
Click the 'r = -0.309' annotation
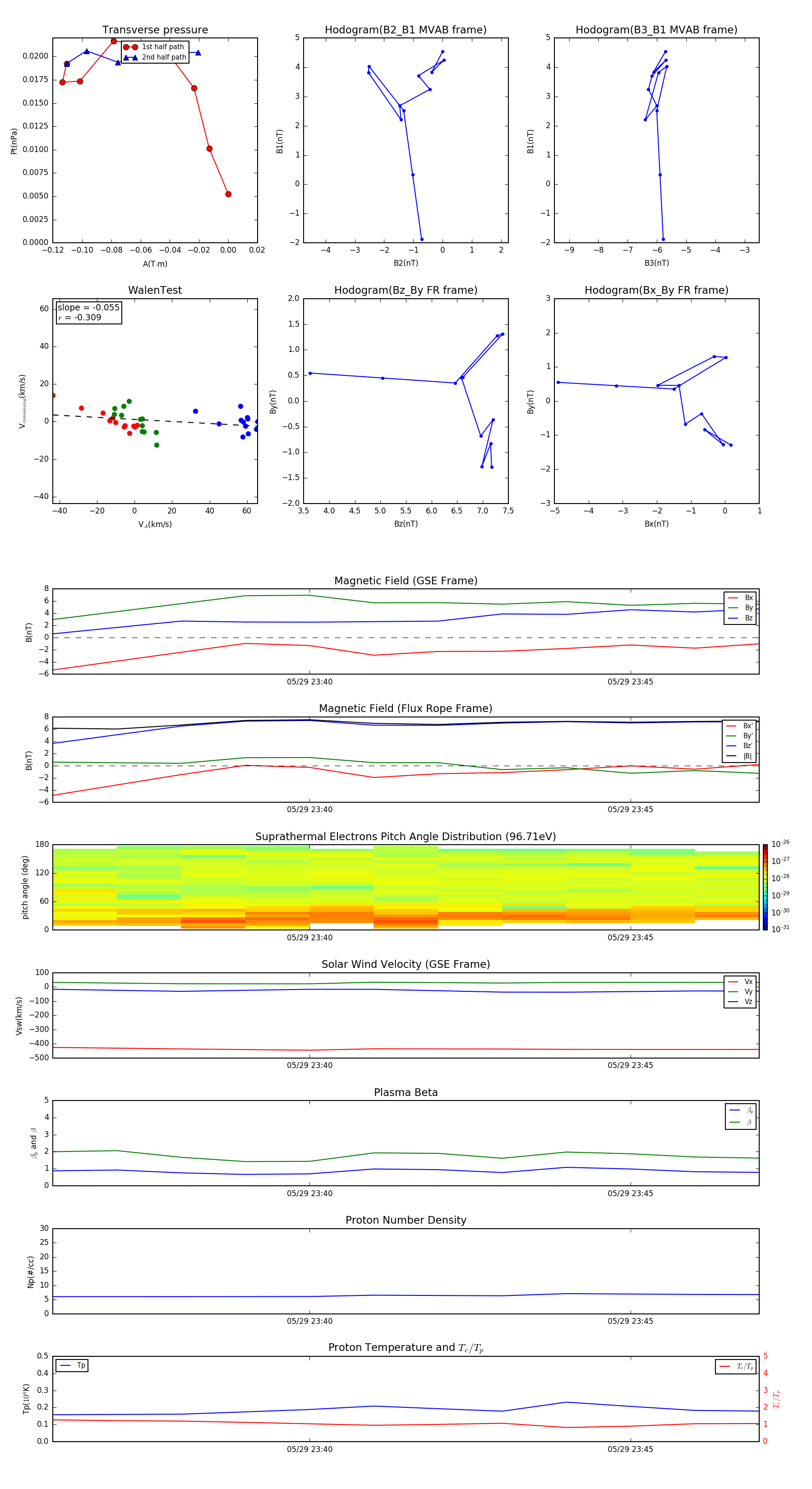click(x=80, y=317)
